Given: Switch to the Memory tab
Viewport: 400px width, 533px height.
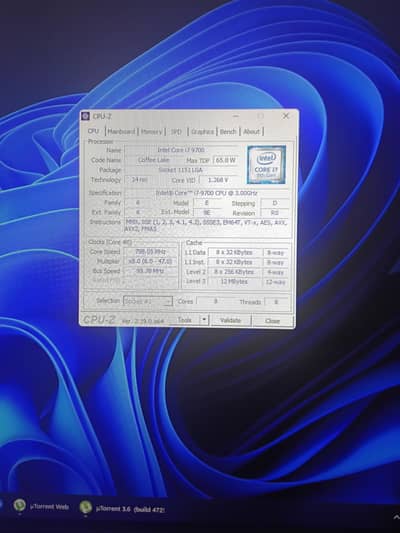Looking at the screenshot, I should click(x=151, y=132).
